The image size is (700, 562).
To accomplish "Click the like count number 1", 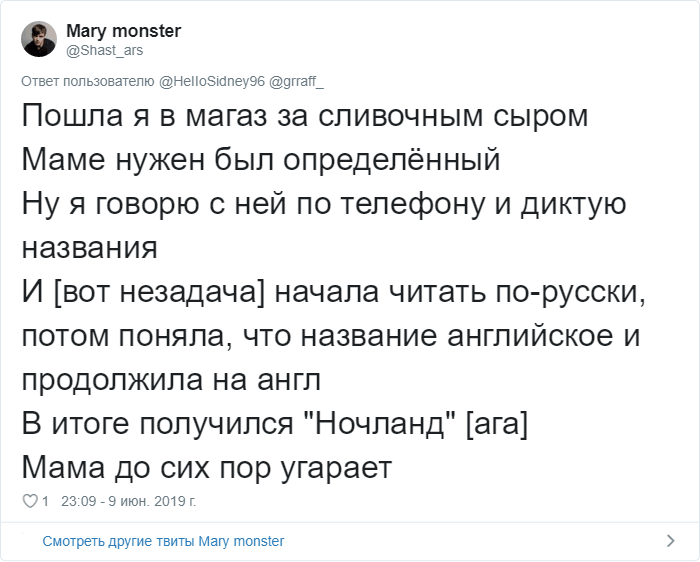I will tap(45, 501).
